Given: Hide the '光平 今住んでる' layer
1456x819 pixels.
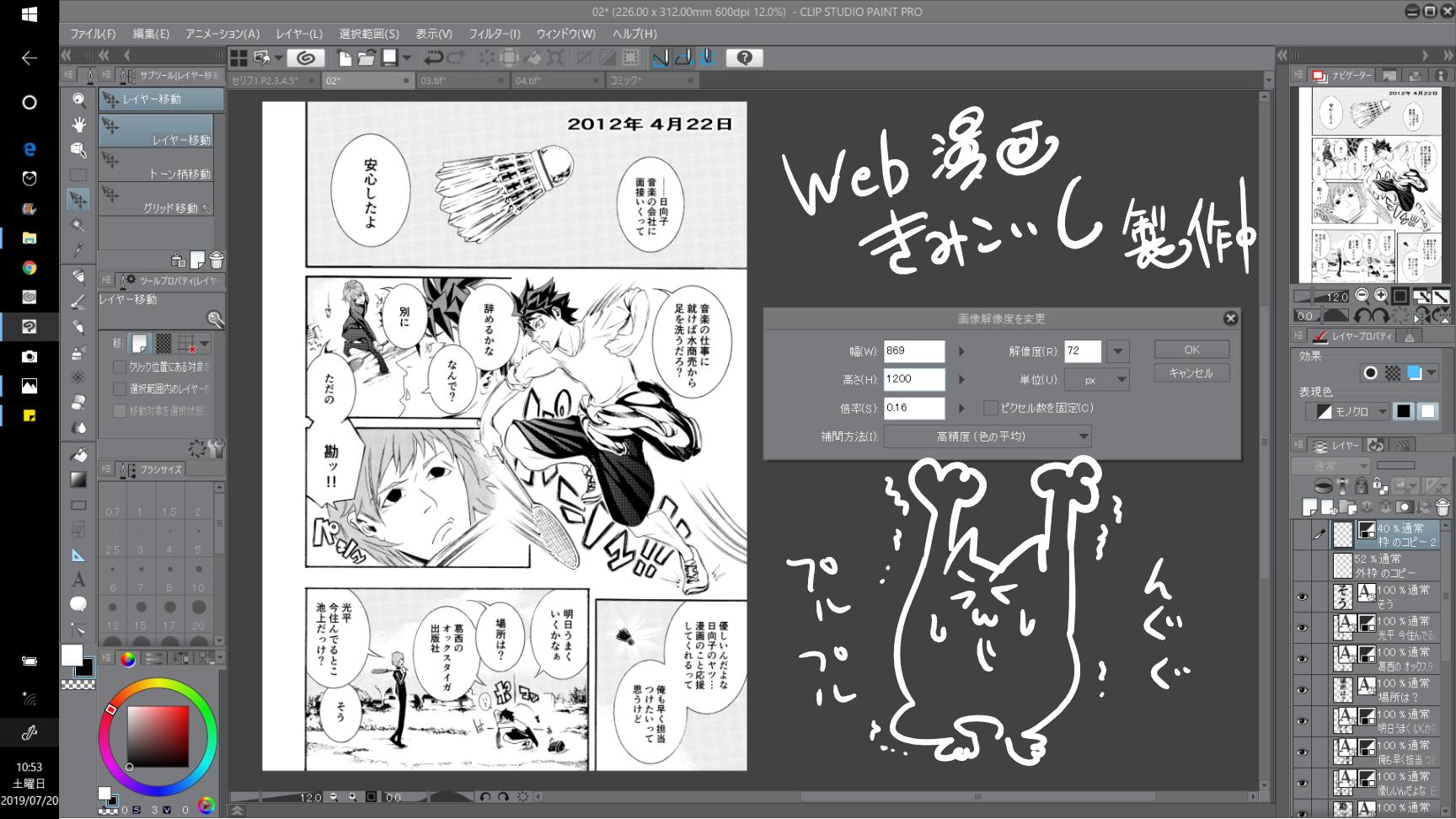Looking at the screenshot, I should pyautogui.click(x=1303, y=628).
